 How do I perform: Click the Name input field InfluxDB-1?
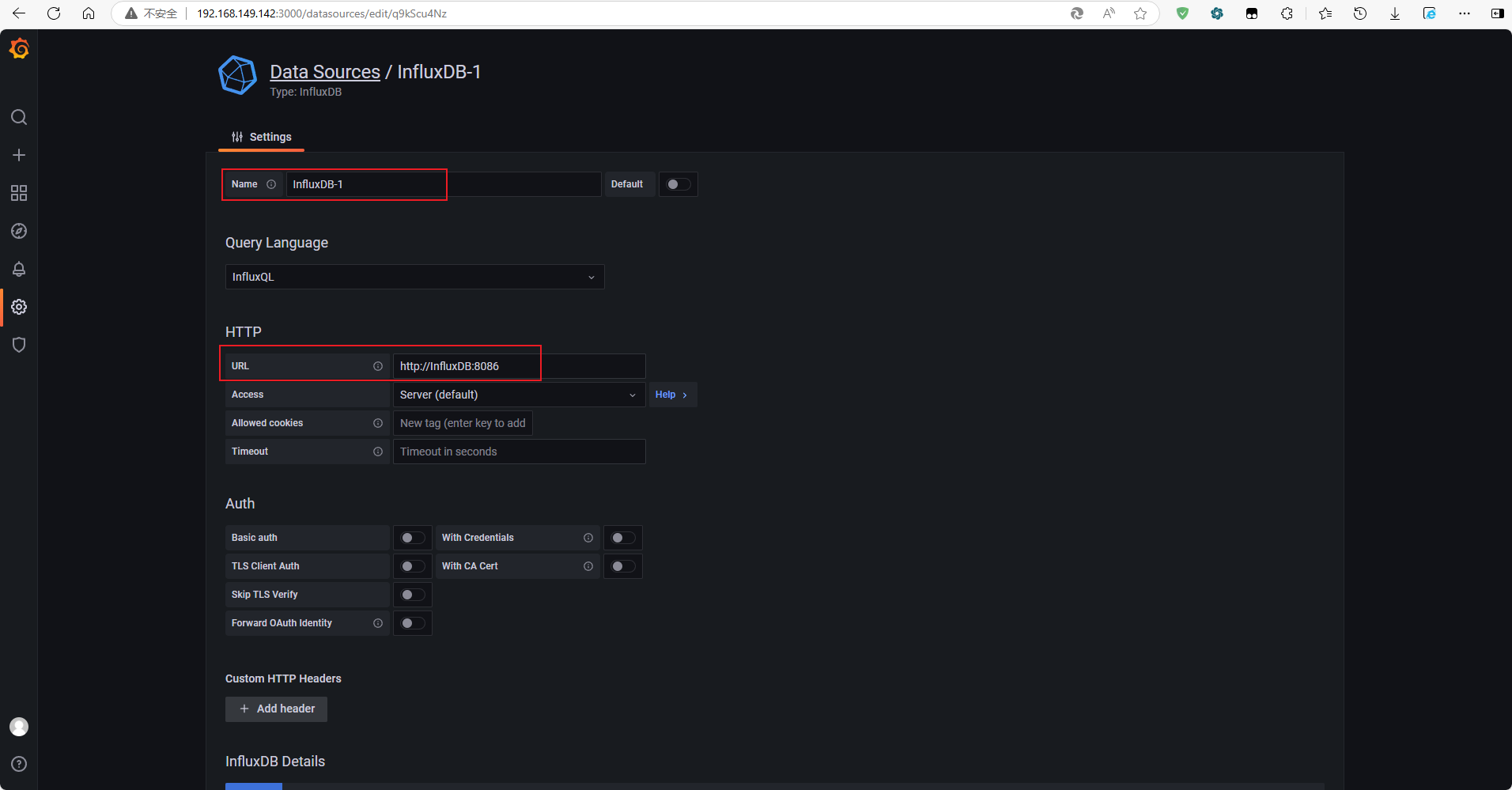pyautogui.click(x=444, y=184)
